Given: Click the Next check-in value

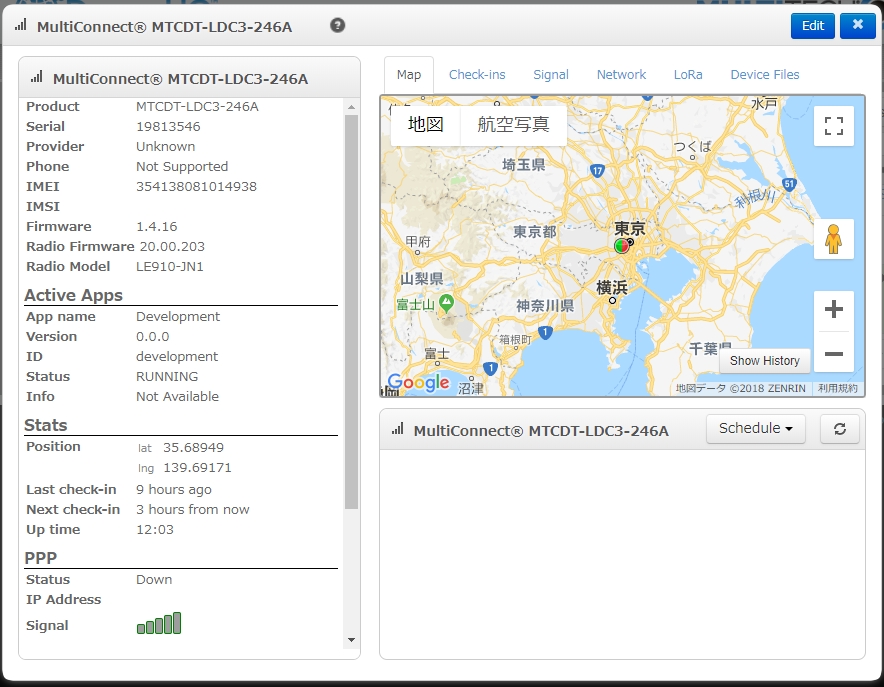Looking at the screenshot, I should 192,509.
